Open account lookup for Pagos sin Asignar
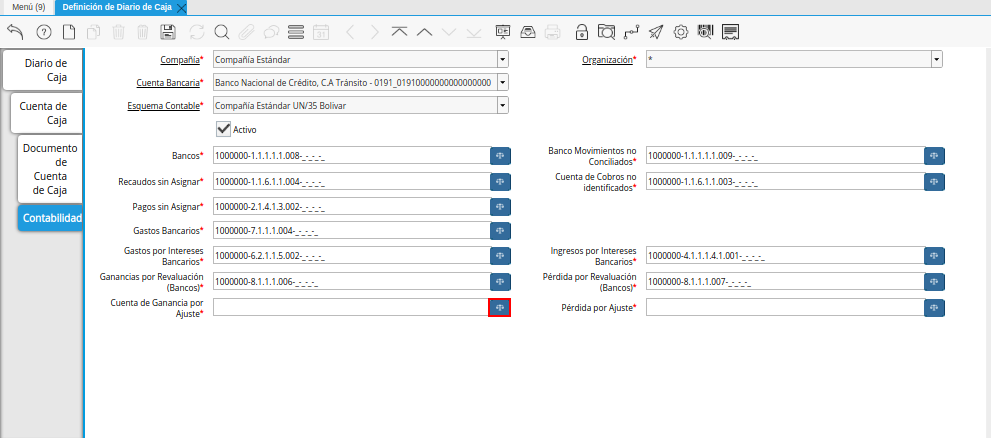Viewport: 991px width, 438px height. [500, 207]
